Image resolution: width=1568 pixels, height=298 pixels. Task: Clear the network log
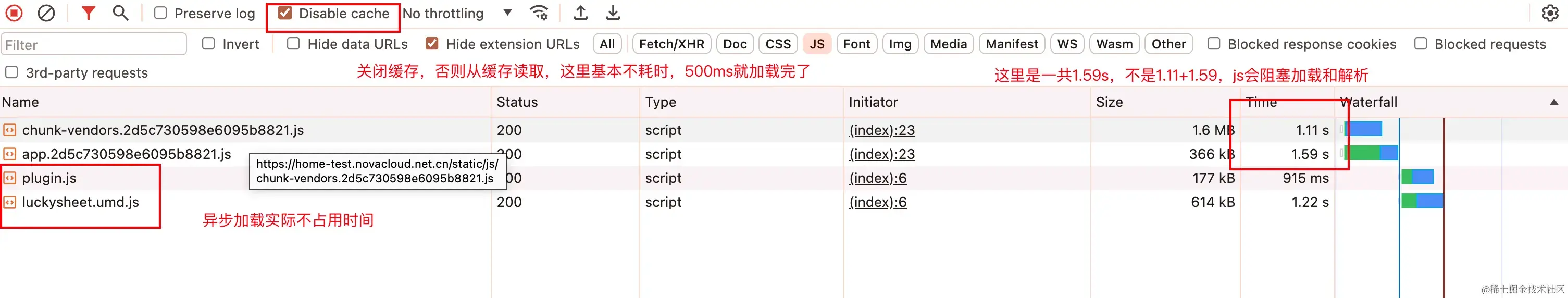[46, 13]
